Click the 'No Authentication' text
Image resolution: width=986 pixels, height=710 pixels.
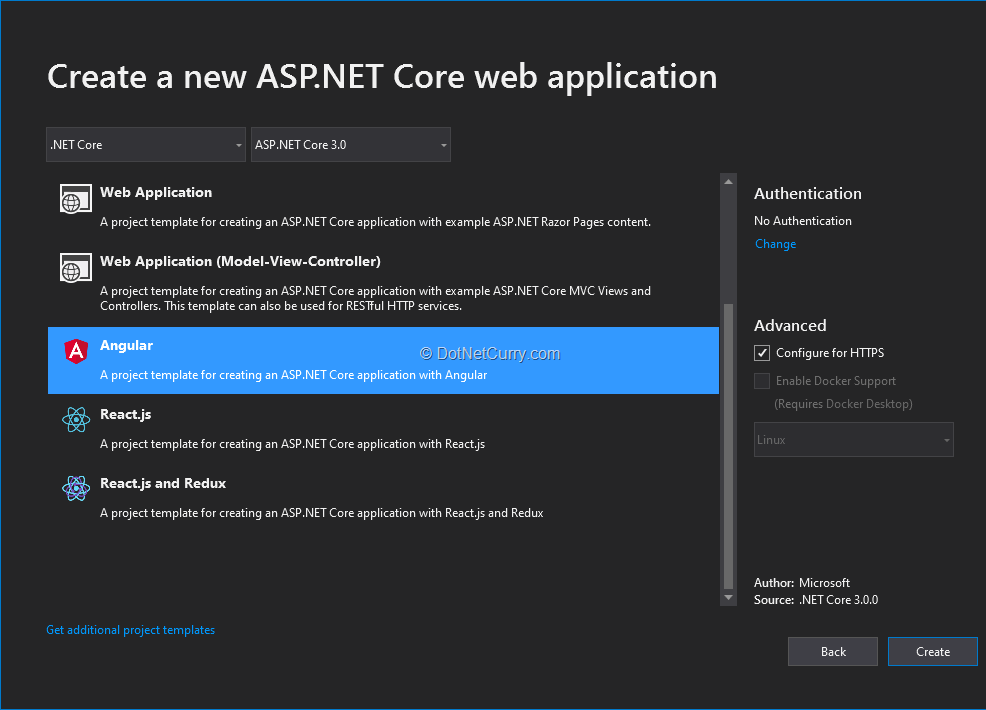pyautogui.click(x=803, y=221)
